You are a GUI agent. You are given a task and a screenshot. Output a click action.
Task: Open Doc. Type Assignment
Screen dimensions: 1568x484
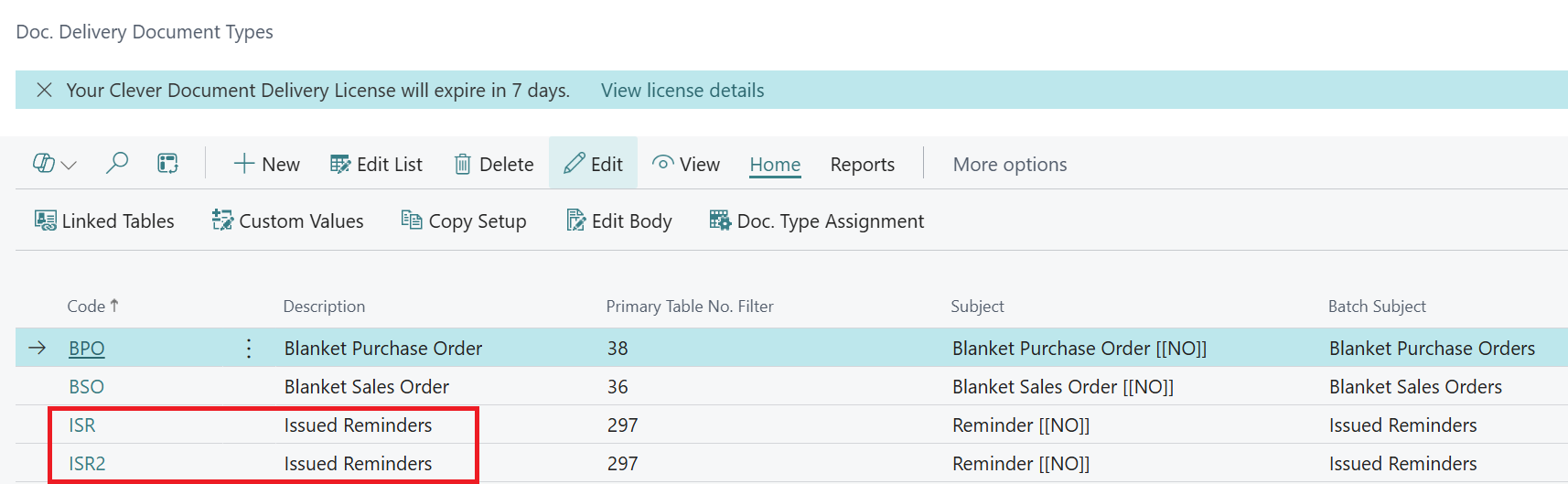pos(817,221)
